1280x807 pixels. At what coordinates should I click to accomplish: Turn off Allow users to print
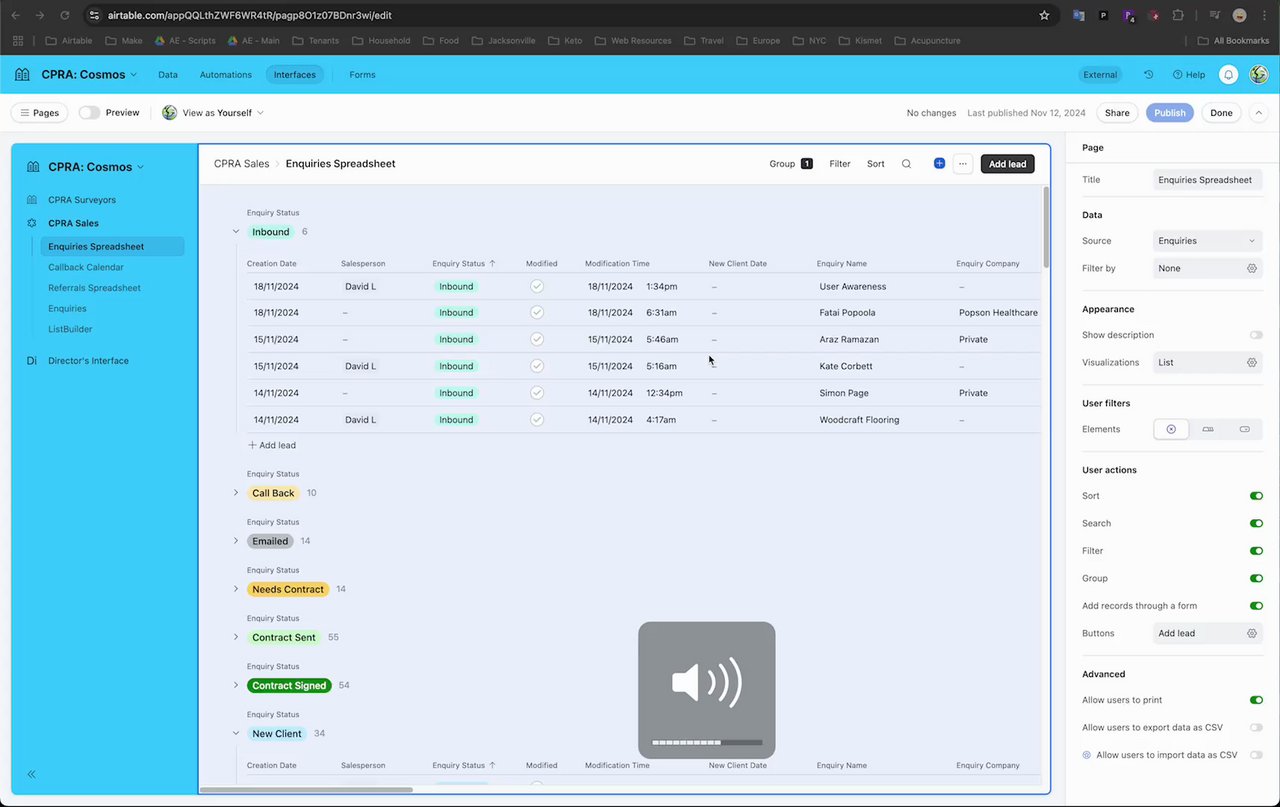(x=1256, y=700)
